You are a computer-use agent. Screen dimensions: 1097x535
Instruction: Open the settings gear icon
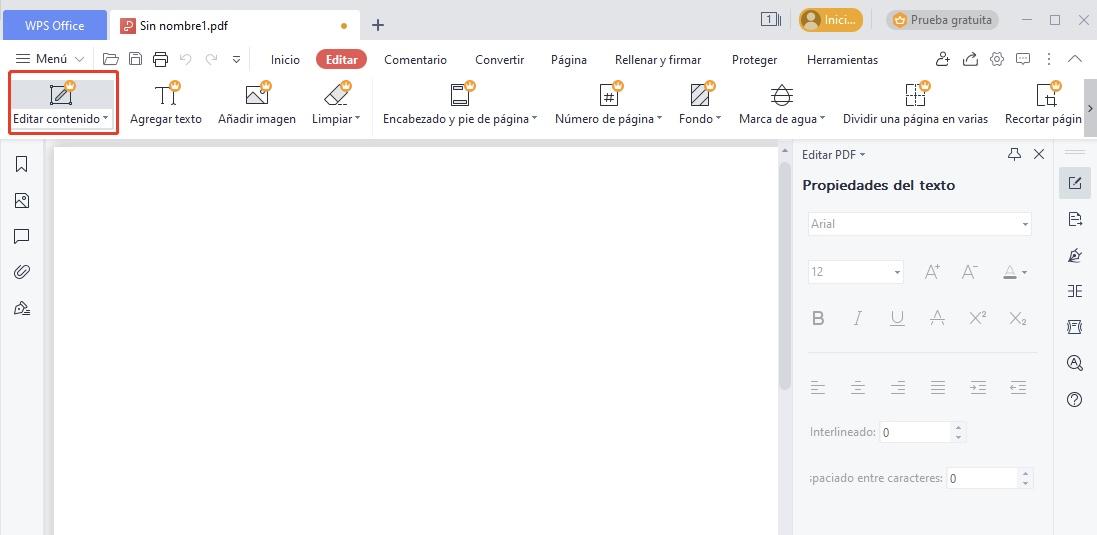coord(997,59)
